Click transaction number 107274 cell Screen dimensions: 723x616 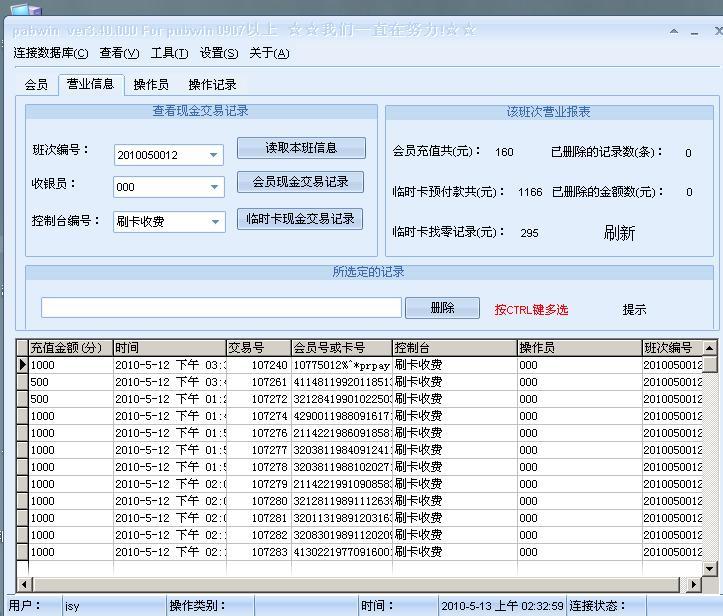[259, 416]
